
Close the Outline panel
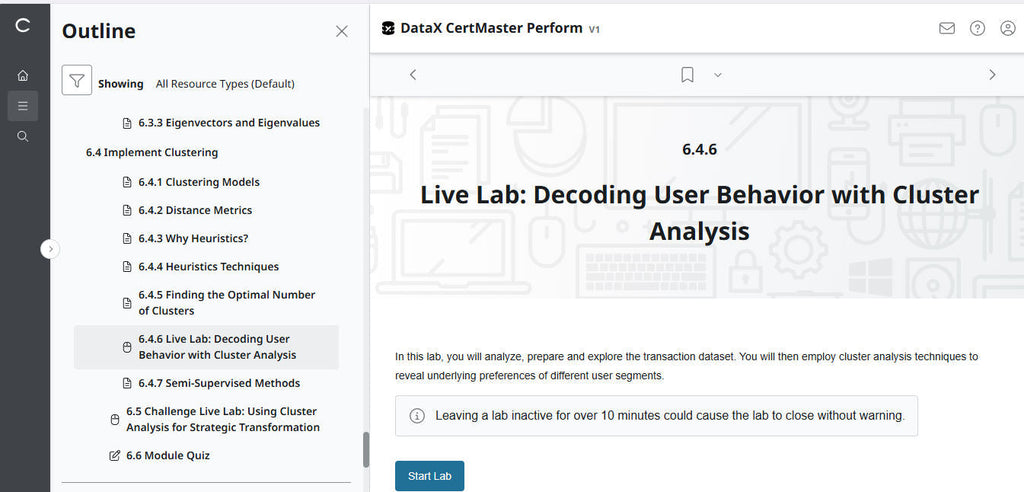coord(342,31)
